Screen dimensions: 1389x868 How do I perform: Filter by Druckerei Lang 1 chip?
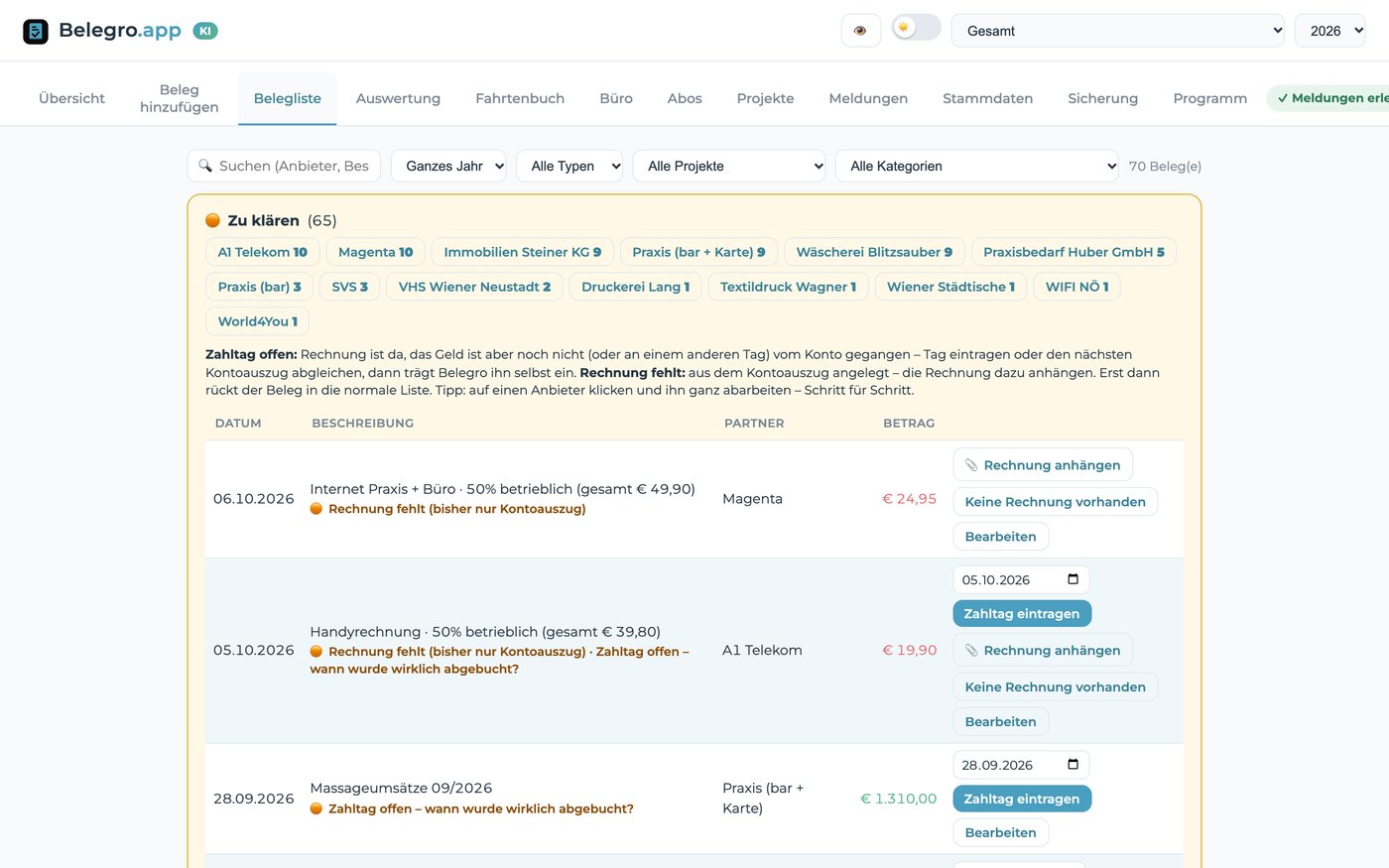635,287
